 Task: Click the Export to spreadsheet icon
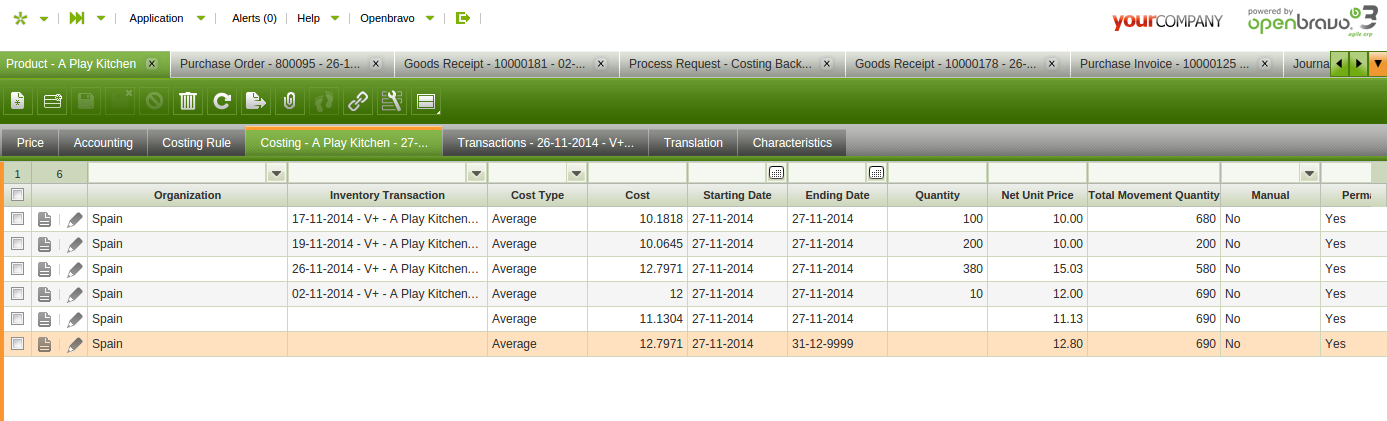256,101
